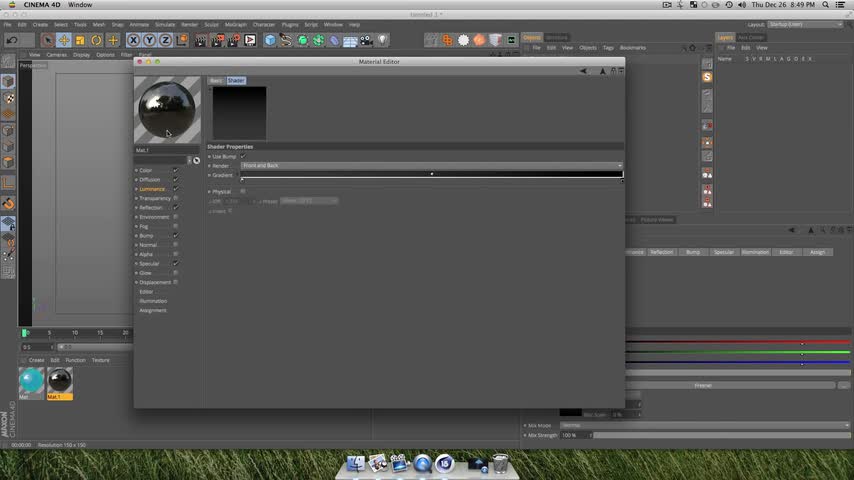This screenshot has width=854, height=480.
Task: Click the Texture mode checker icon
Action: (8, 98)
